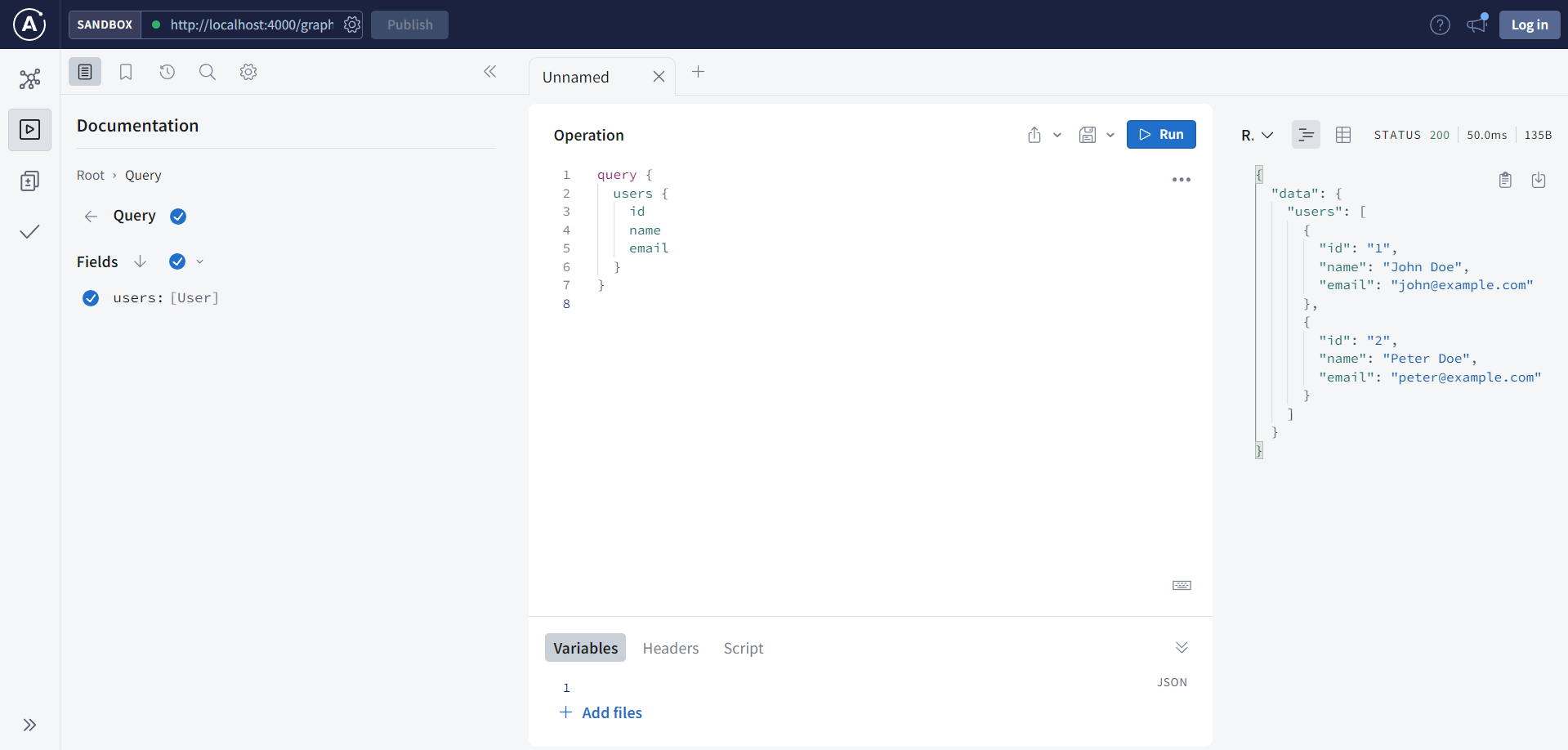This screenshot has width=1568, height=750.
Task: Open operation editor three-dot menu
Action: coord(1182,180)
